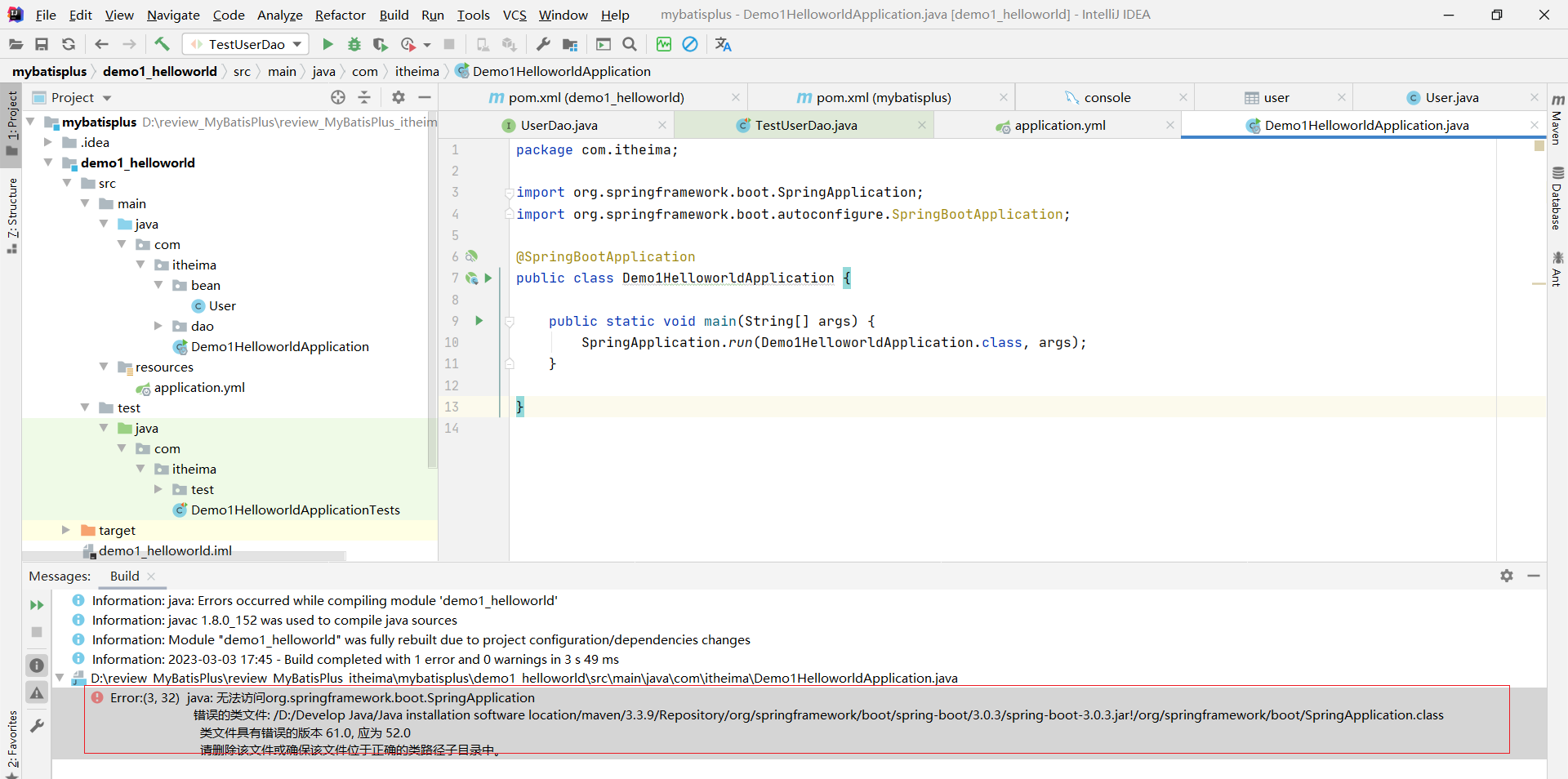Navigate back with the left arrow icon
Screen dimensions: 1568x779
(101, 44)
